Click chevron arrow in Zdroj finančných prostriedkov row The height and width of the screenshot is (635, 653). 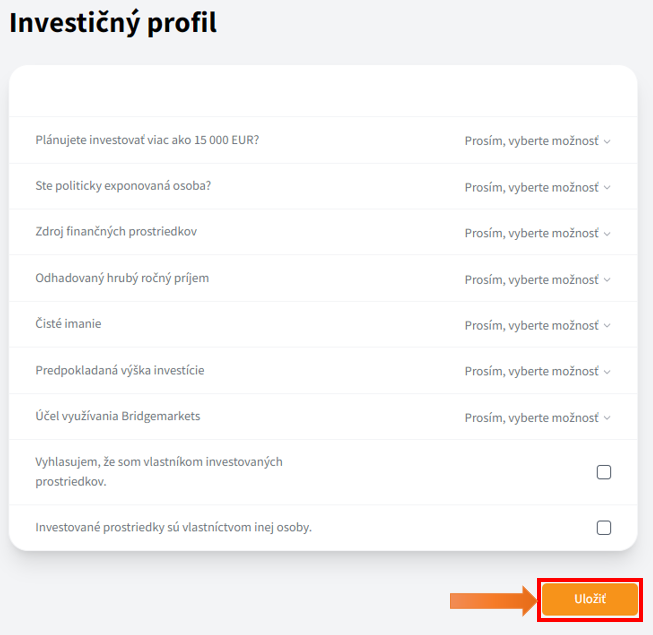pyautogui.click(x=606, y=234)
